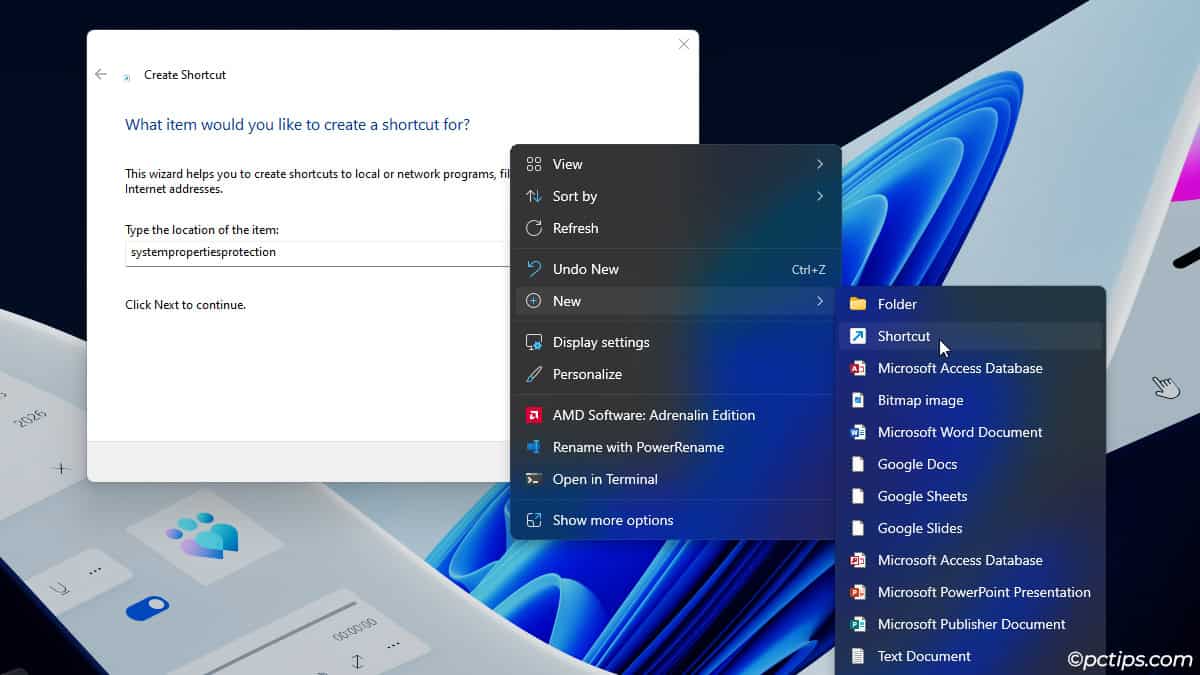Select Microsoft PowerPoint Presentation entry
This screenshot has width=1200, height=675.
(971, 592)
